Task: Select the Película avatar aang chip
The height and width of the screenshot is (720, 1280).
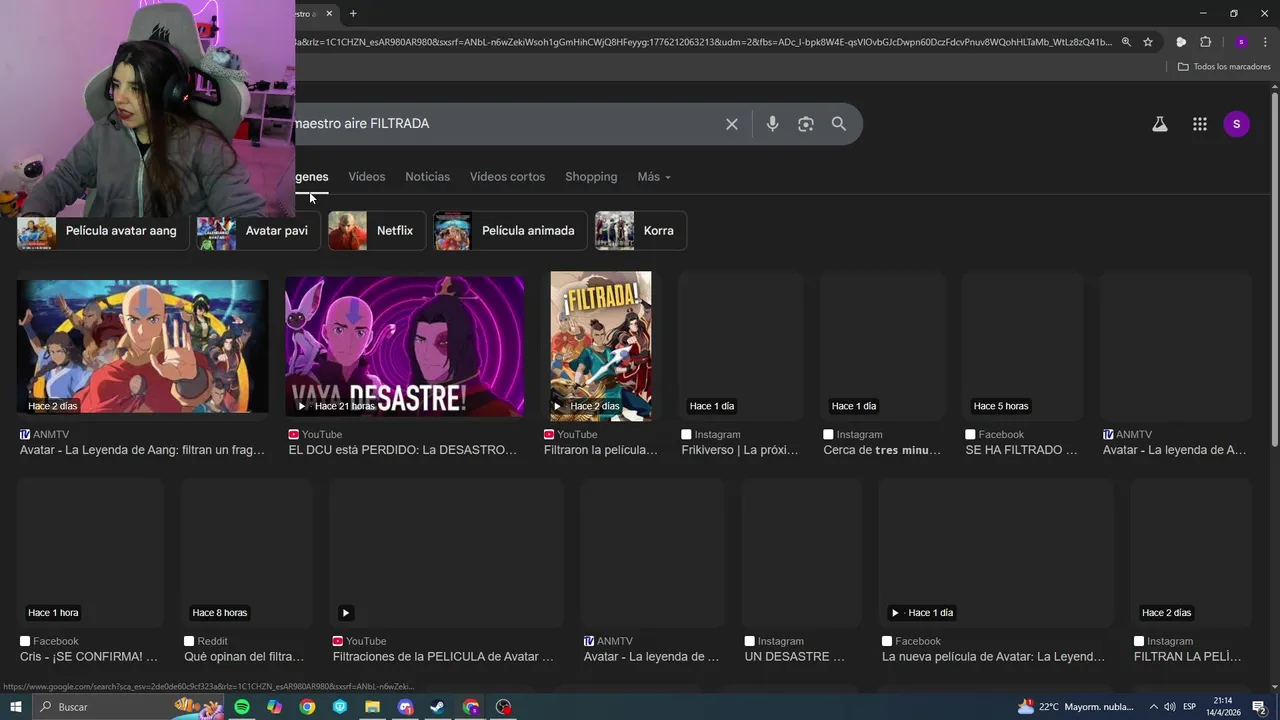Action: point(103,231)
